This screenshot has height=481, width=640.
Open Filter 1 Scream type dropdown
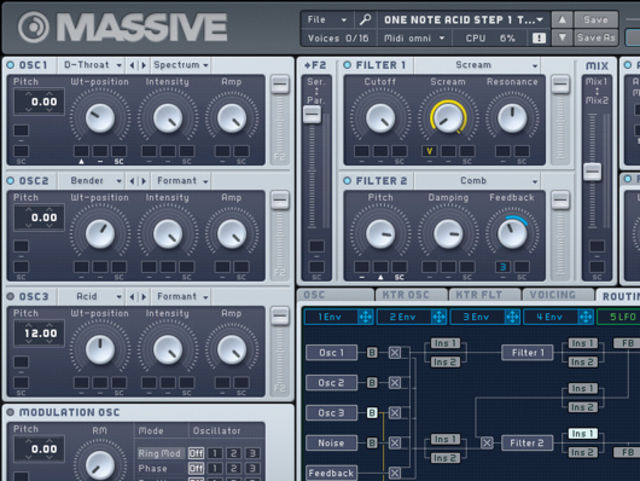(x=478, y=65)
